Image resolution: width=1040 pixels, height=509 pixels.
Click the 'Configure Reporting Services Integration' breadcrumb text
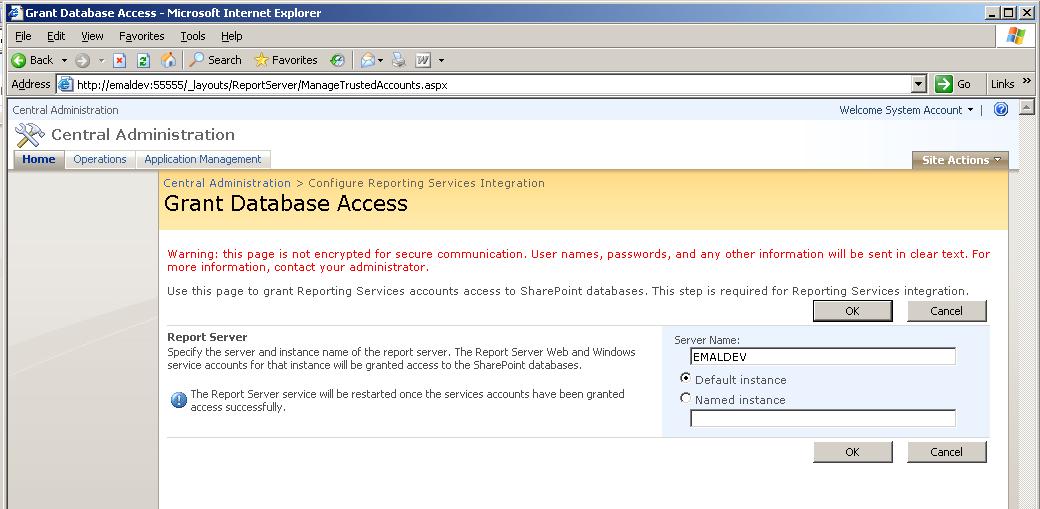pyautogui.click(x=426, y=183)
